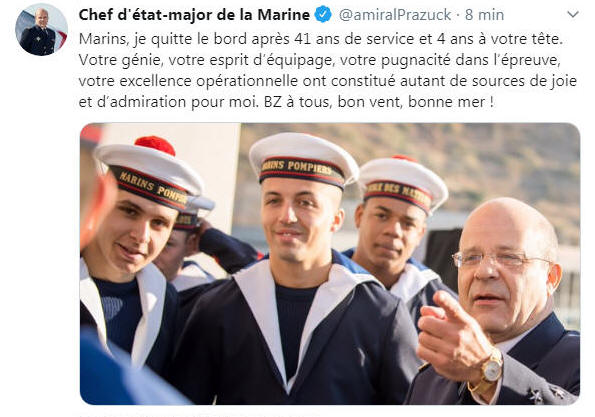The height and width of the screenshot is (417, 595).
Task: Click the @amiralPrazuck handle
Action: [x=395, y=15]
